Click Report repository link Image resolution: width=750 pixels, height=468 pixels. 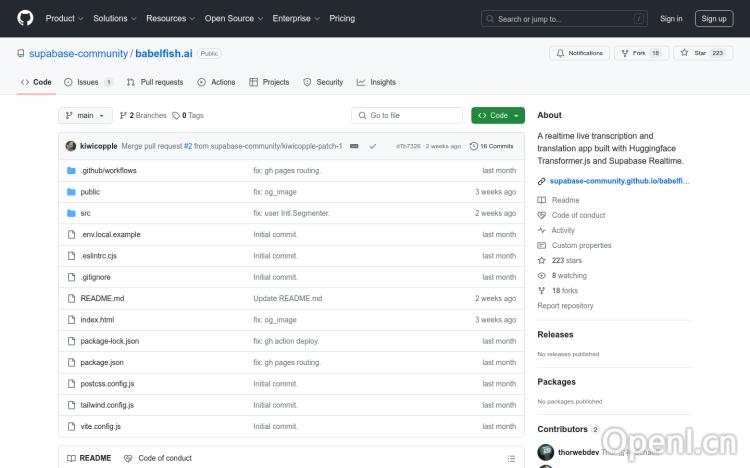point(565,306)
